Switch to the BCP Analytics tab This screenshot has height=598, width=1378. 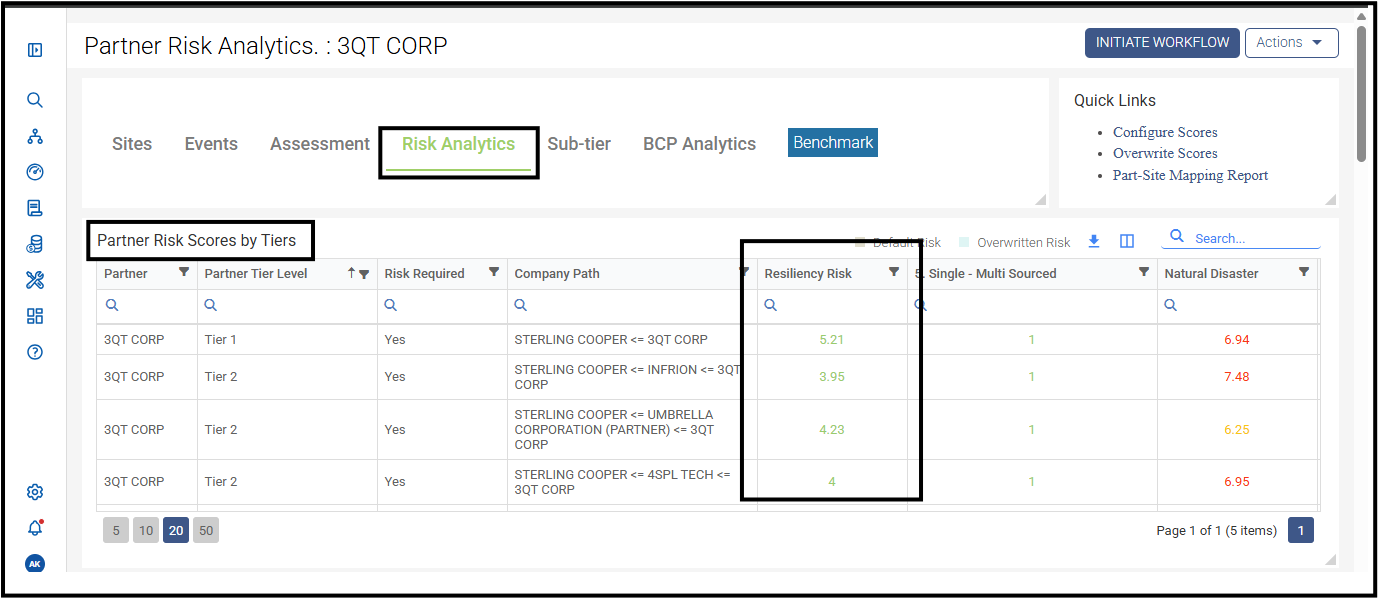point(699,144)
